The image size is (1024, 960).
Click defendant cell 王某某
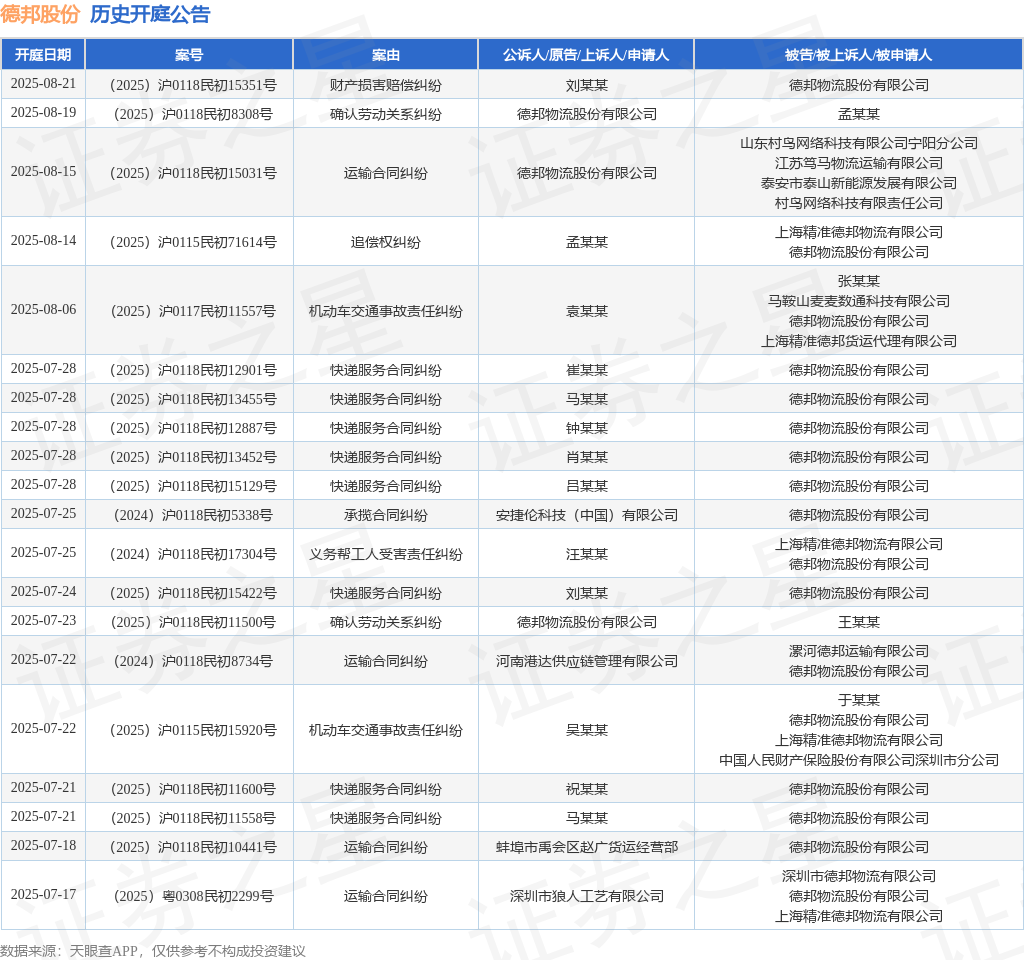tap(858, 622)
